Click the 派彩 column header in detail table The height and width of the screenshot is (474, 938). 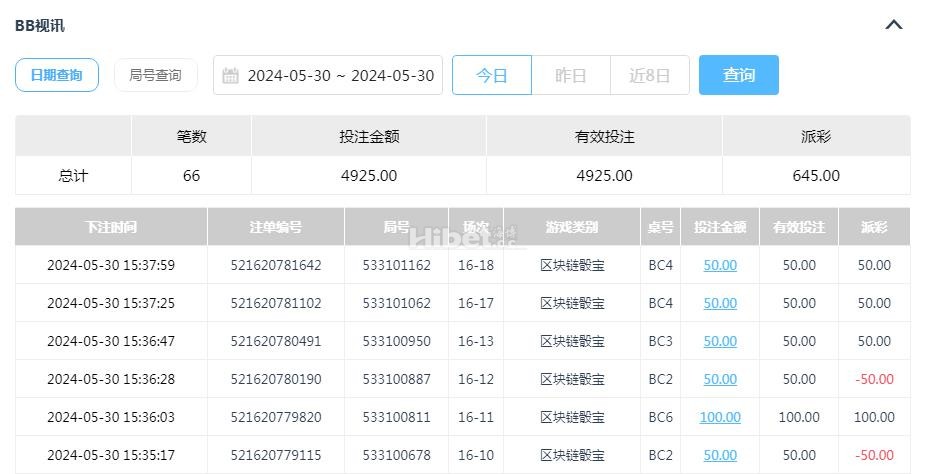pyautogui.click(x=874, y=227)
